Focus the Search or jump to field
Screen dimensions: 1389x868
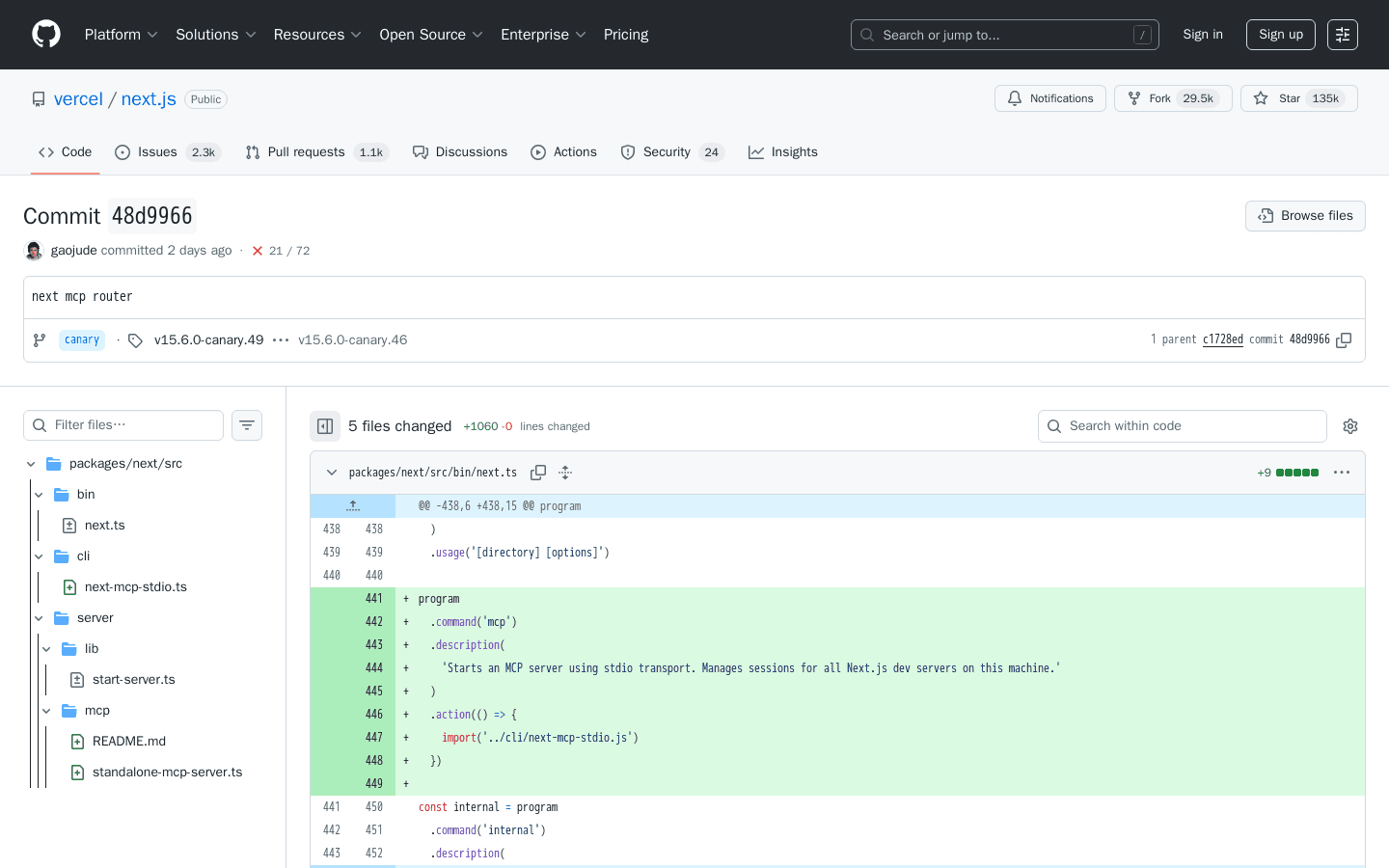click(1005, 35)
